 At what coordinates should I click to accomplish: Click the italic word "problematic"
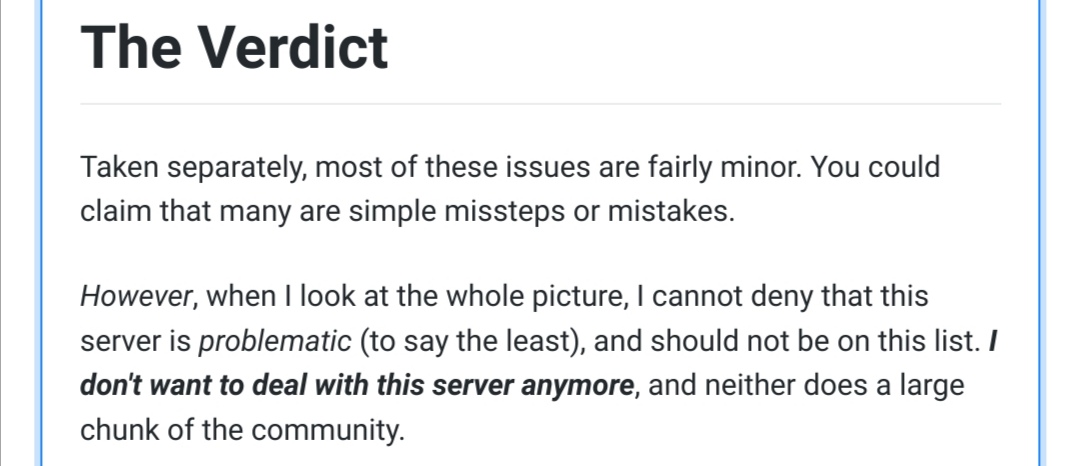pyautogui.click(x=275, y=341)
